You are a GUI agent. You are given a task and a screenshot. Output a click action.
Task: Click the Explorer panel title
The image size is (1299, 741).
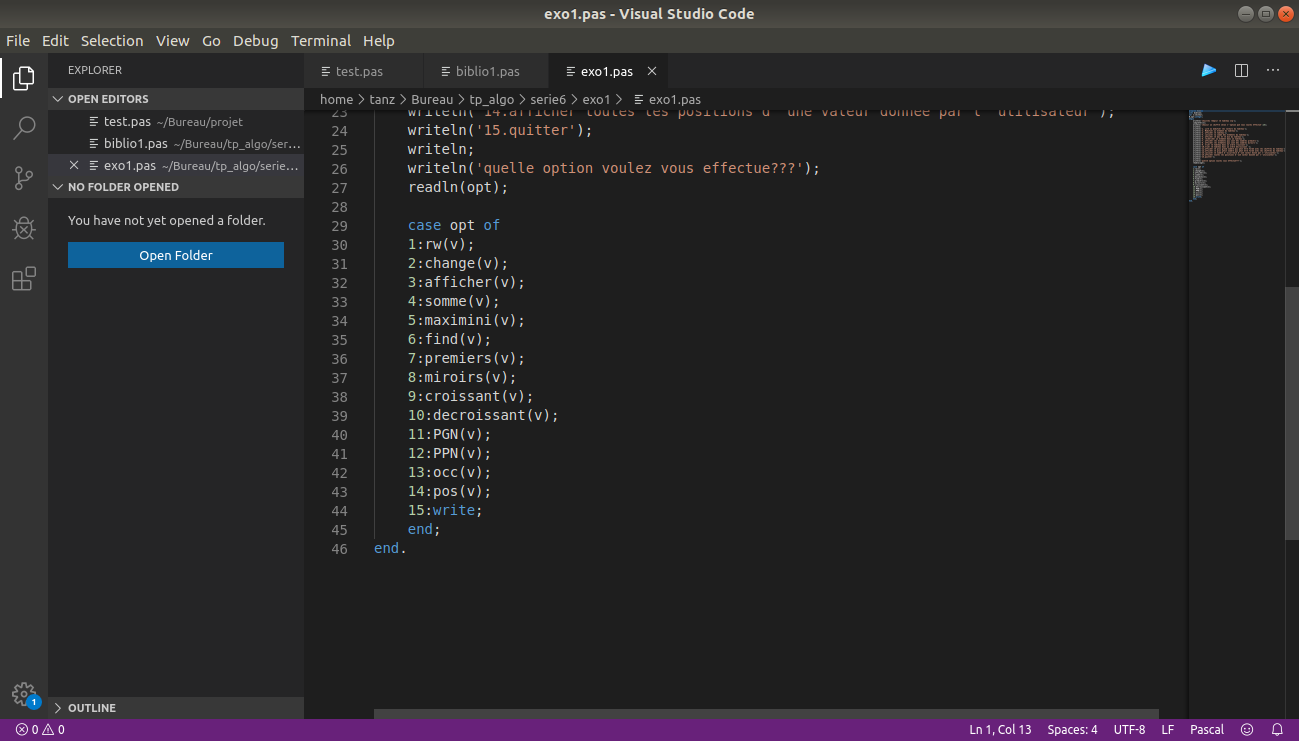(x=95, y=70)
